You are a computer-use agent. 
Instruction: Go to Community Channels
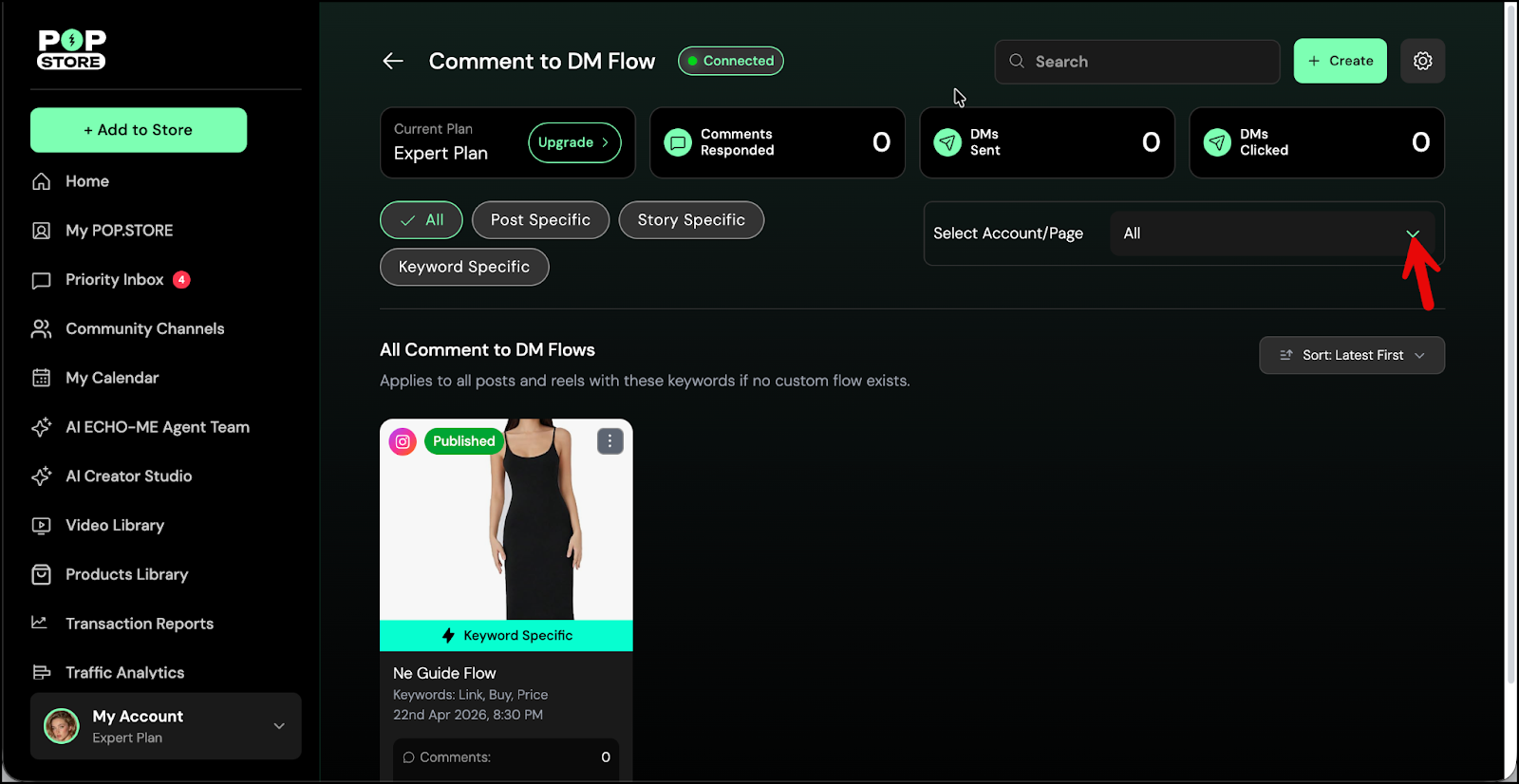[x=144, y=328]
